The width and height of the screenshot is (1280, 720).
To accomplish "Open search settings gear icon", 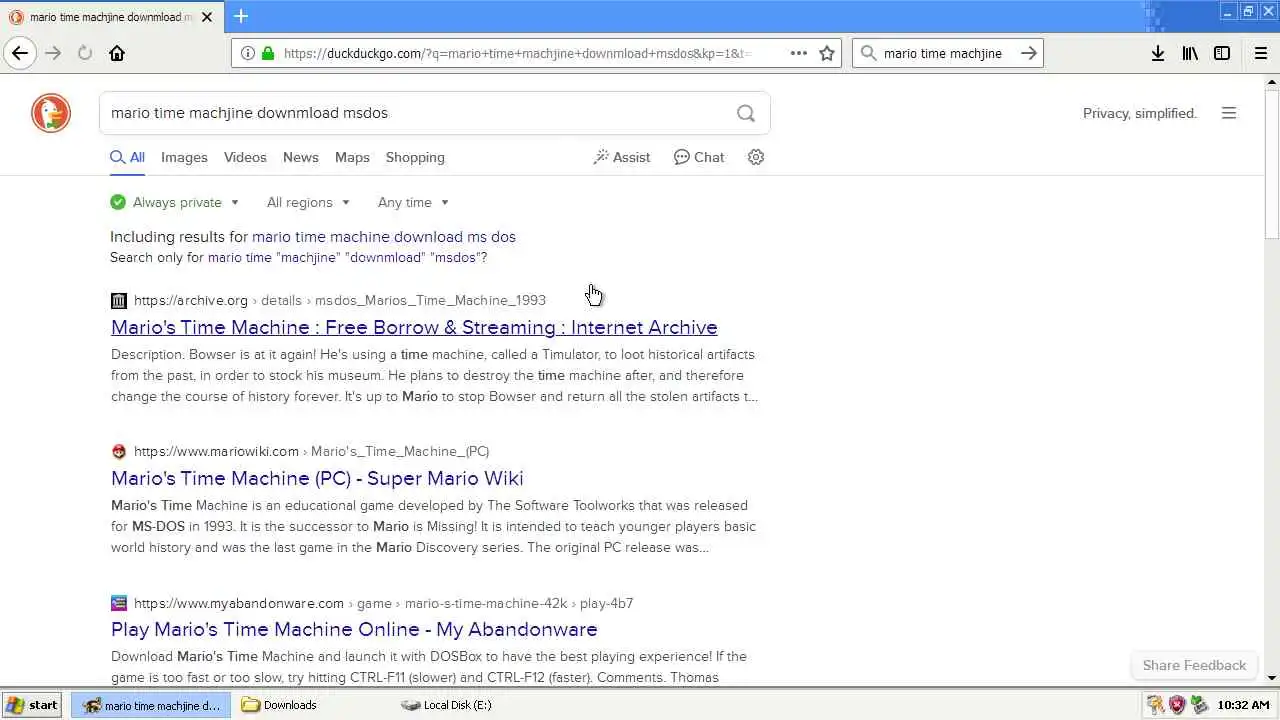I will (x=756, y=157).
